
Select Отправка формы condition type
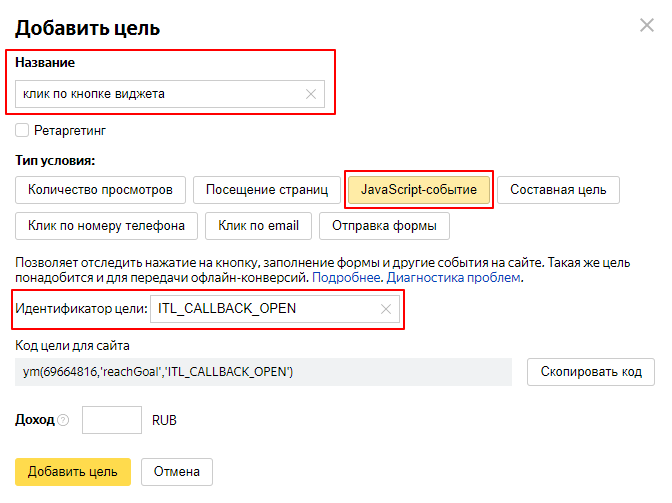pos(384,226)
